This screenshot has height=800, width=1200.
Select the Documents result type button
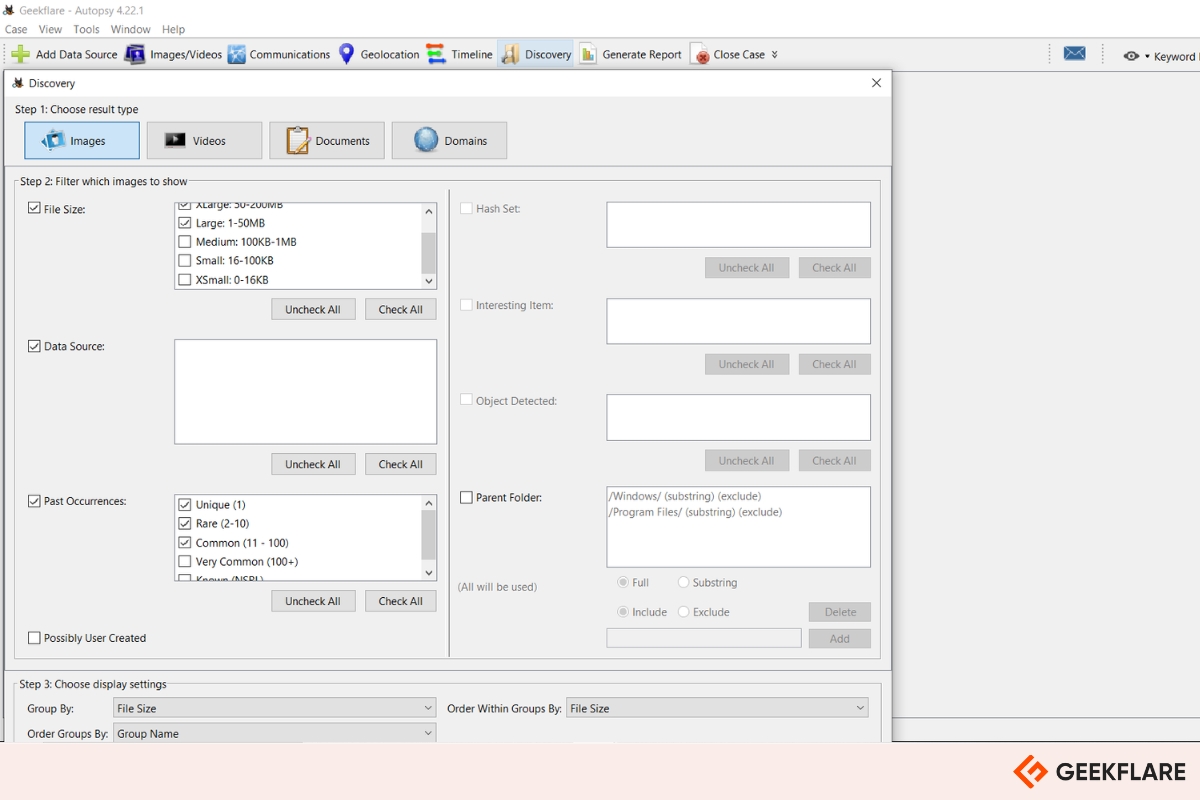click(327, 141)
